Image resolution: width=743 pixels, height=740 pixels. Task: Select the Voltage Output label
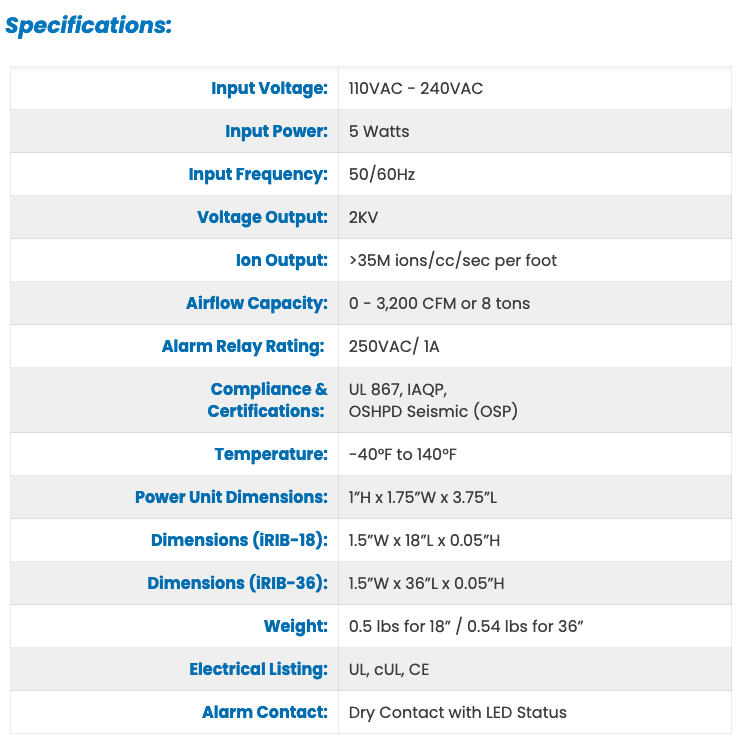pyautogui.click(x=262, y=217)
